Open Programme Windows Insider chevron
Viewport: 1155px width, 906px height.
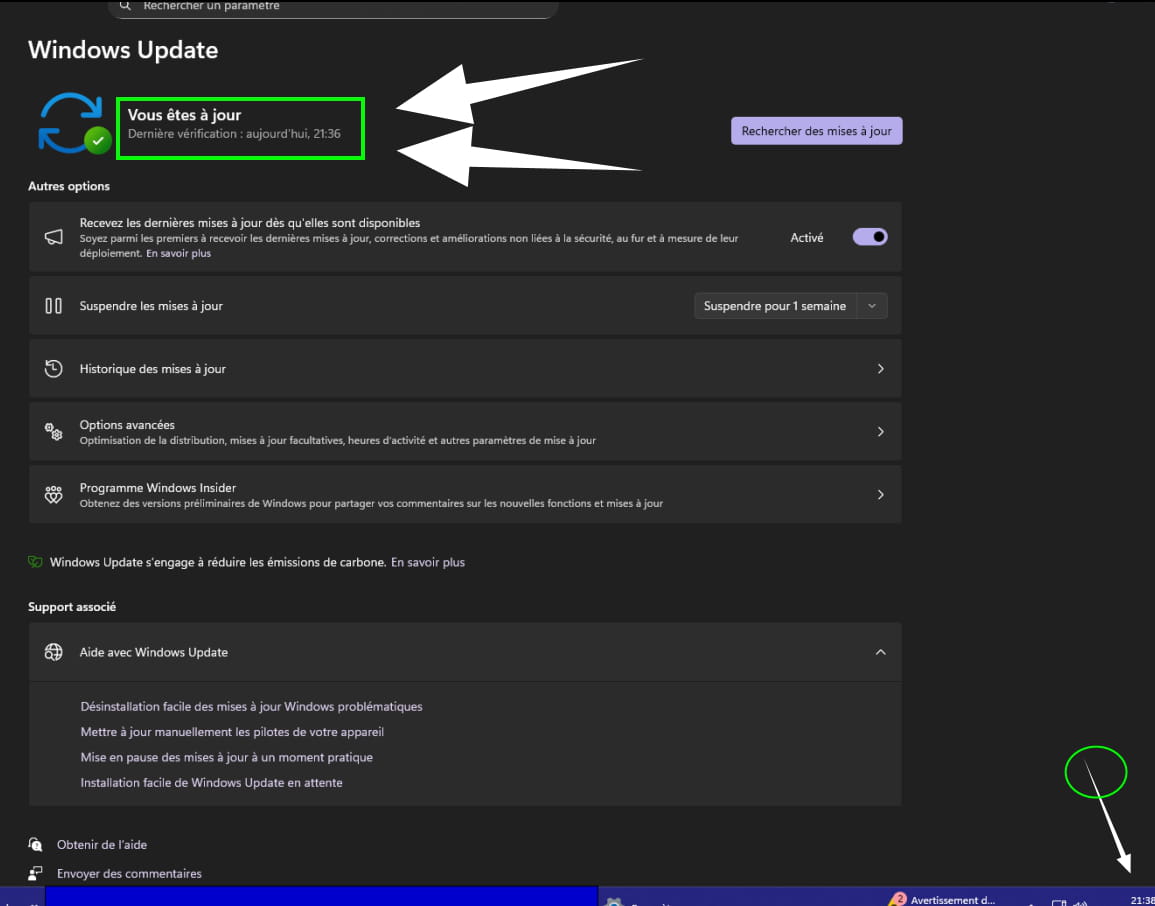(x=880, y=495)
